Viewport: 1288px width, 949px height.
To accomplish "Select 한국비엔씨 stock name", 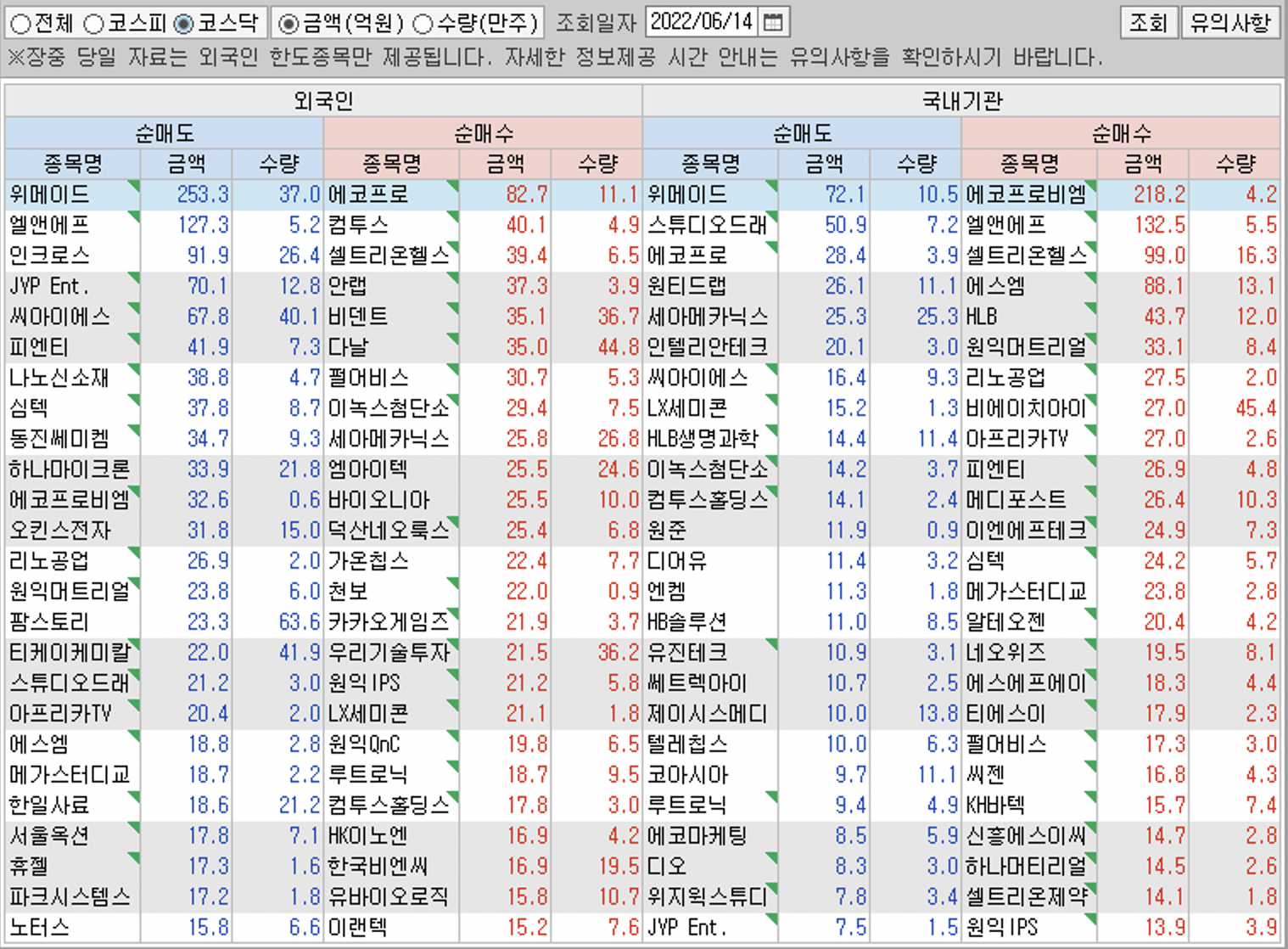I will [x=378, y=867].
